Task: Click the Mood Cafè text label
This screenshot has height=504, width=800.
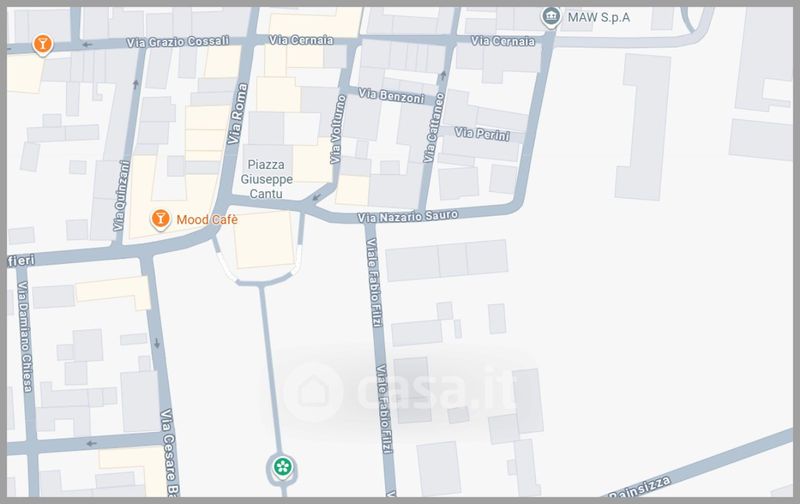Action: tap(207, 219)
